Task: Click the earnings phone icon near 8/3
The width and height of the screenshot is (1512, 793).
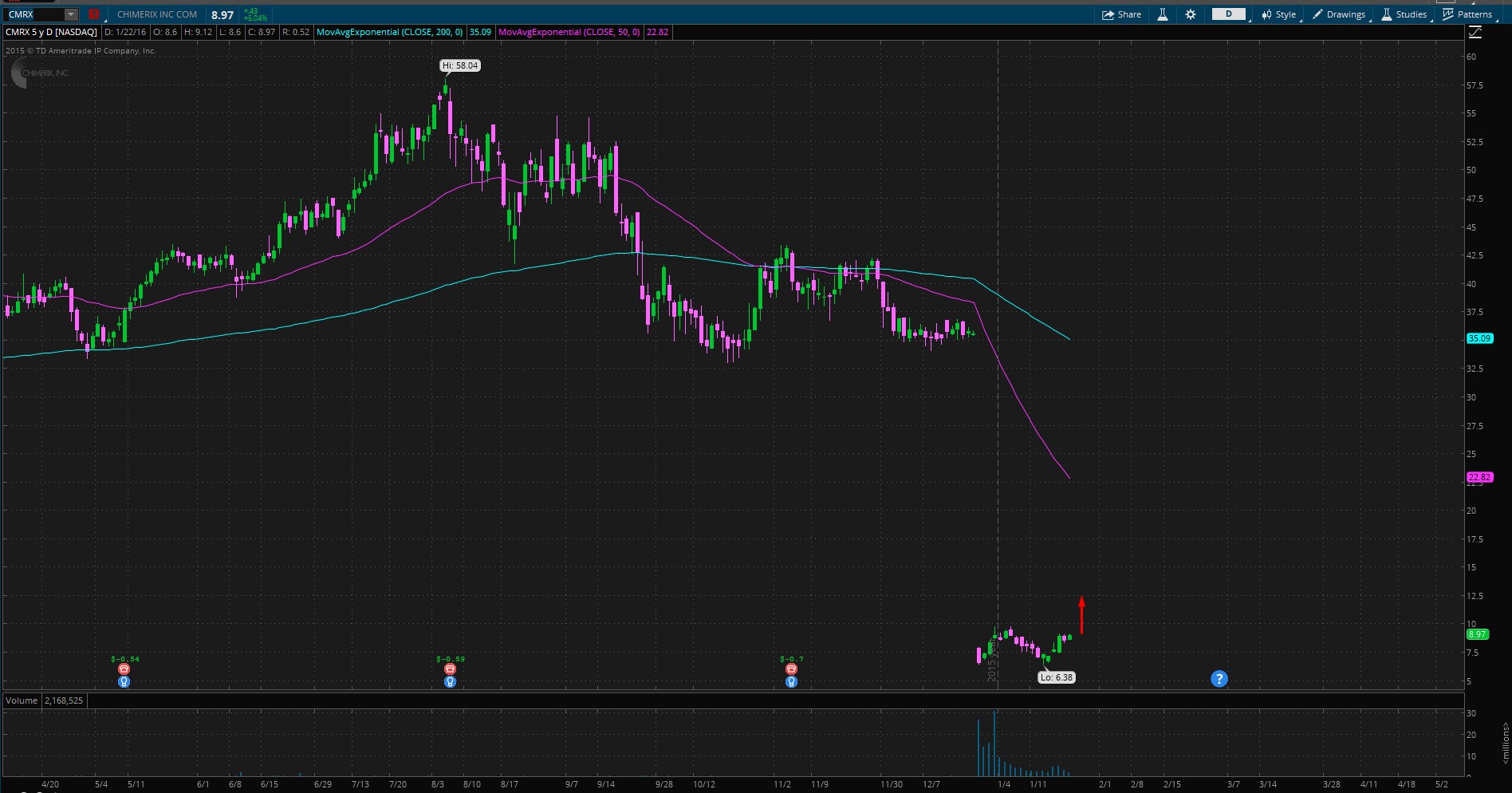Action: [450, 669]
